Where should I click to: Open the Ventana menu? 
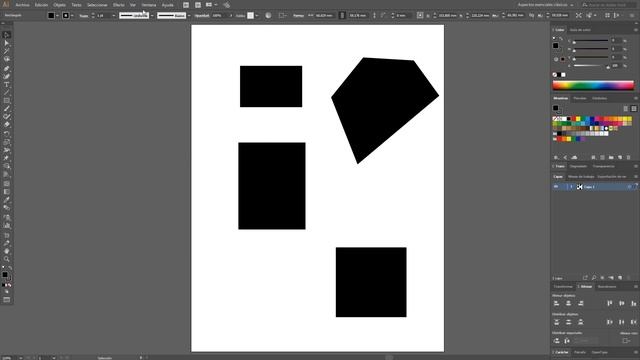click(x=149, y=5)
